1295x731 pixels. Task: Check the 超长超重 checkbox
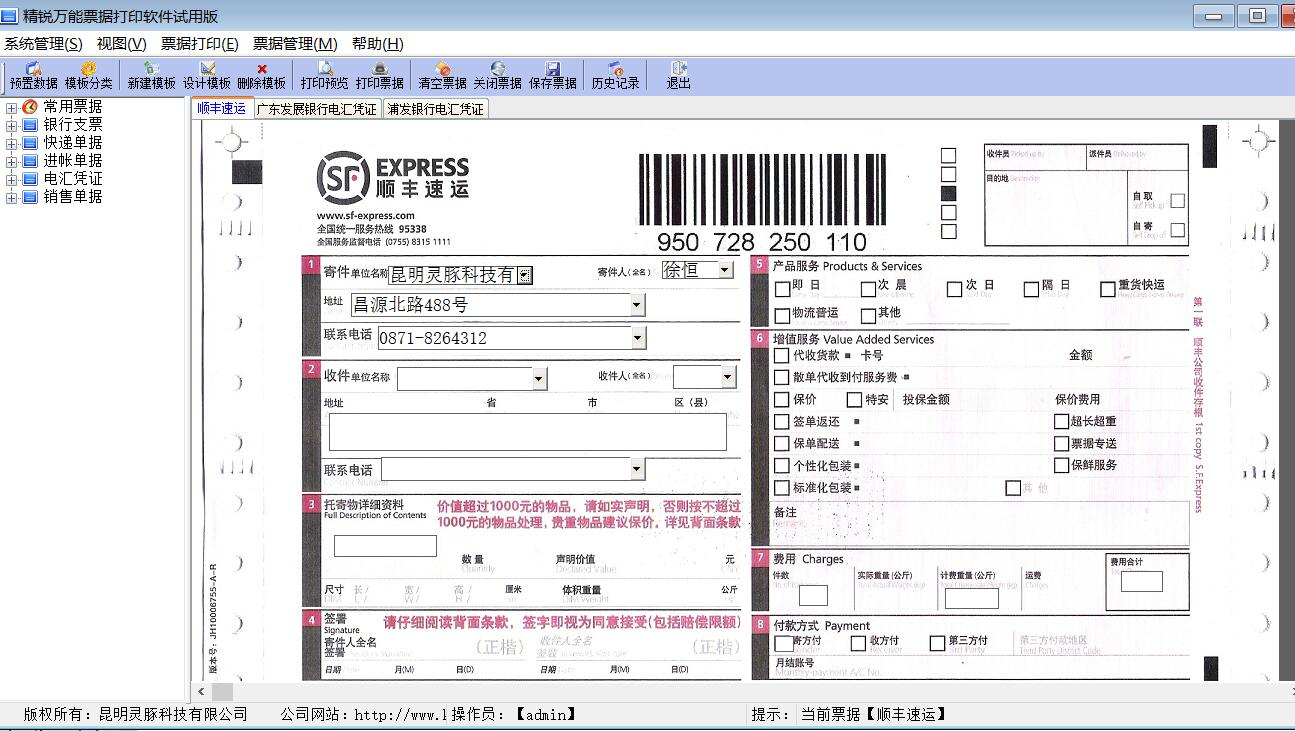pos(1061,422)
